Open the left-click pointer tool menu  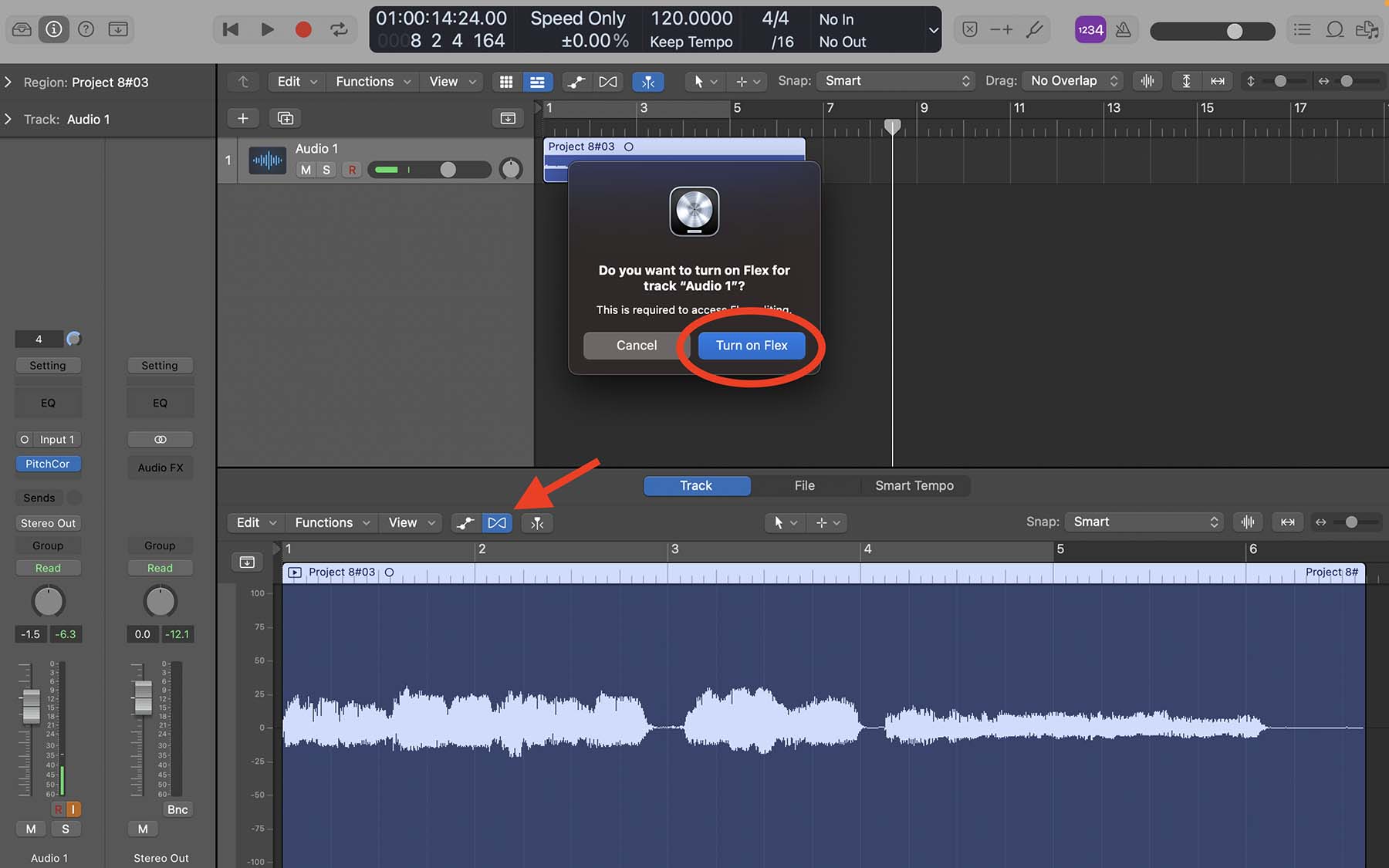coord(705,81)
